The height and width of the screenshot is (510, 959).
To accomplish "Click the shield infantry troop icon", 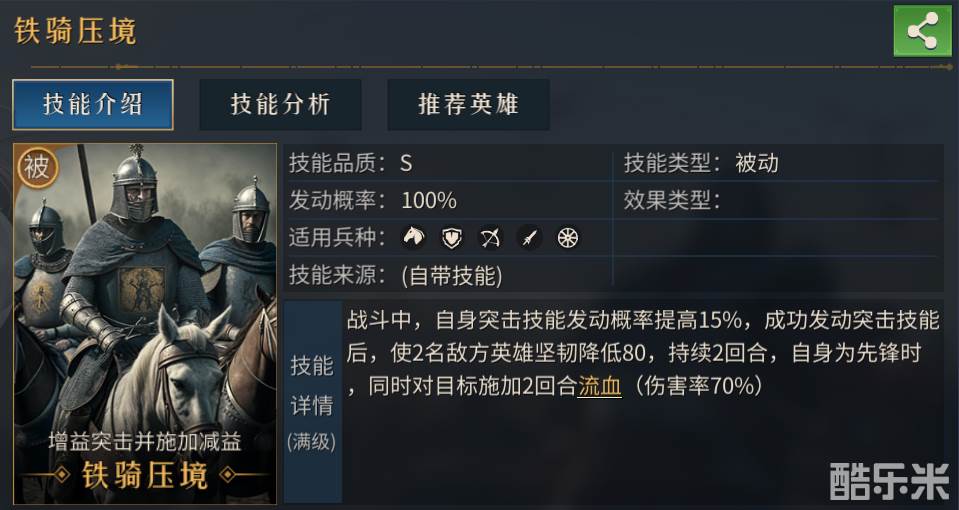I will [x=452, y=237].
